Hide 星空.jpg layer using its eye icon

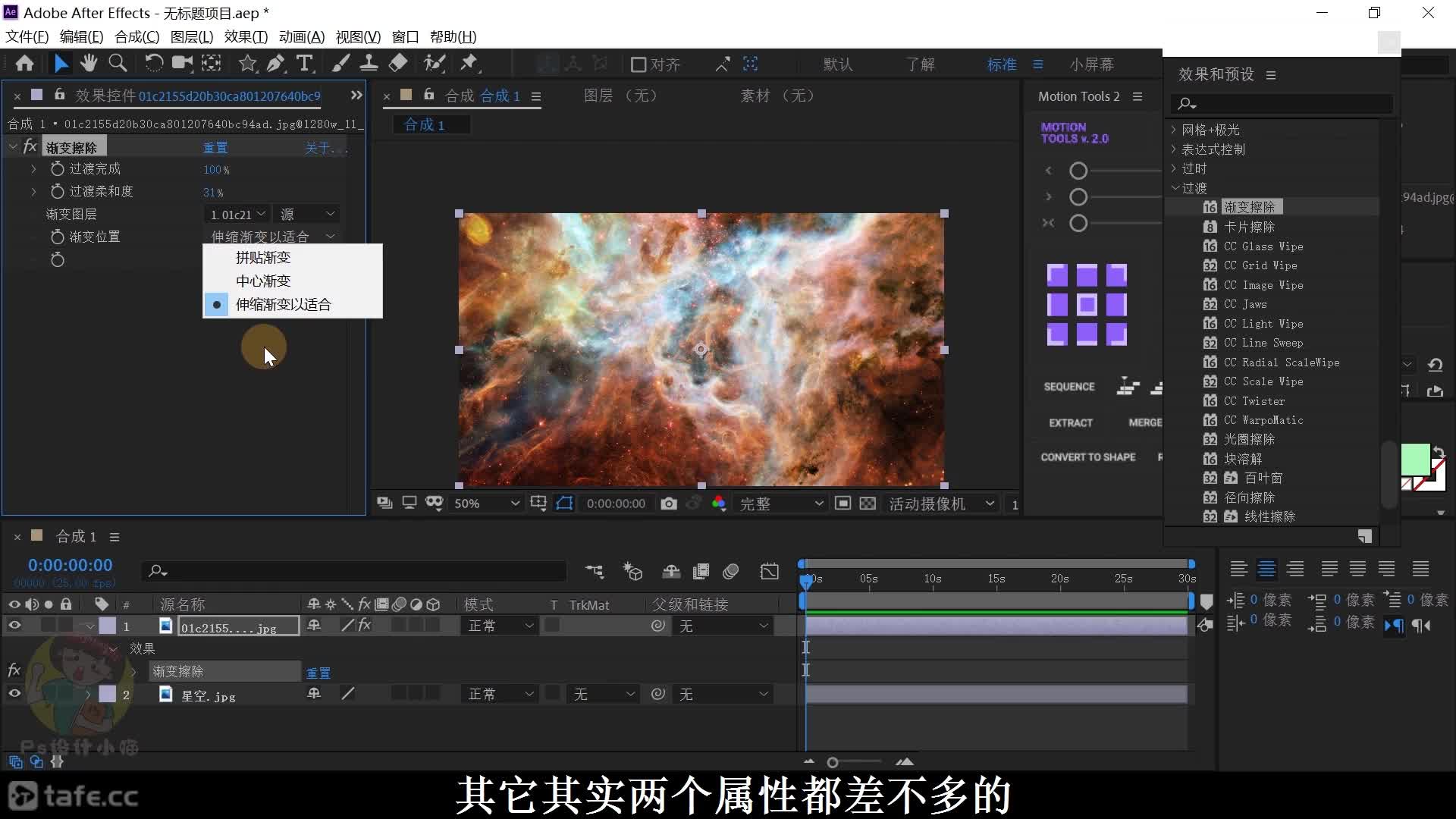tap(14, 694)
